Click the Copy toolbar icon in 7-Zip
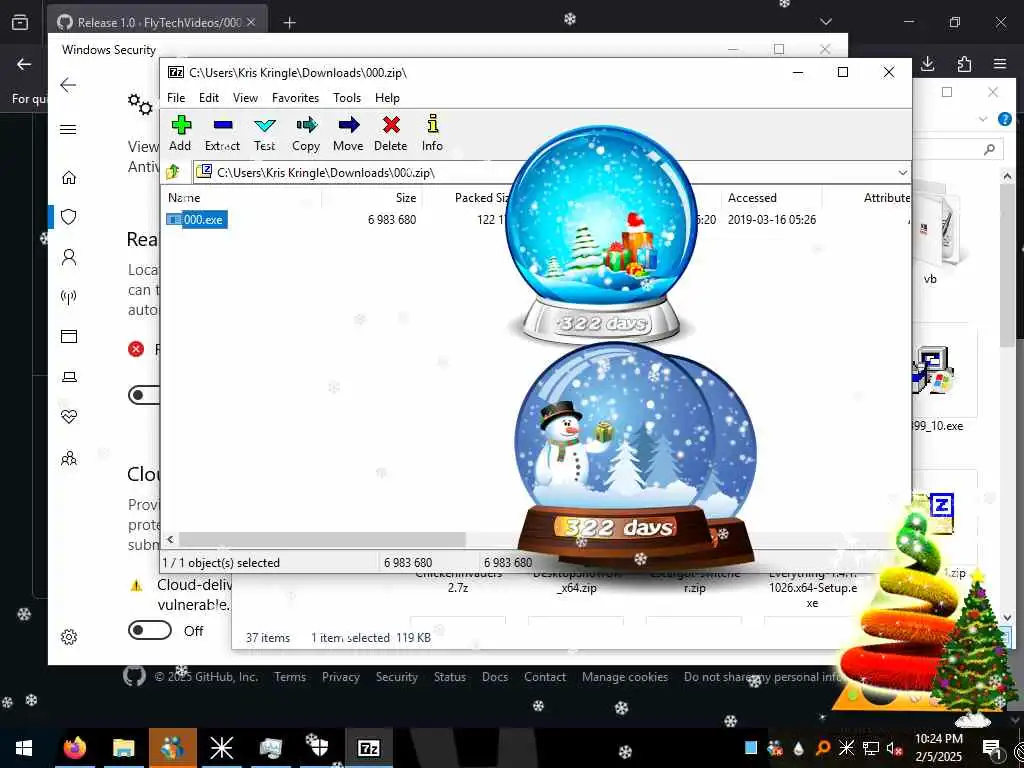 point(306,124)
